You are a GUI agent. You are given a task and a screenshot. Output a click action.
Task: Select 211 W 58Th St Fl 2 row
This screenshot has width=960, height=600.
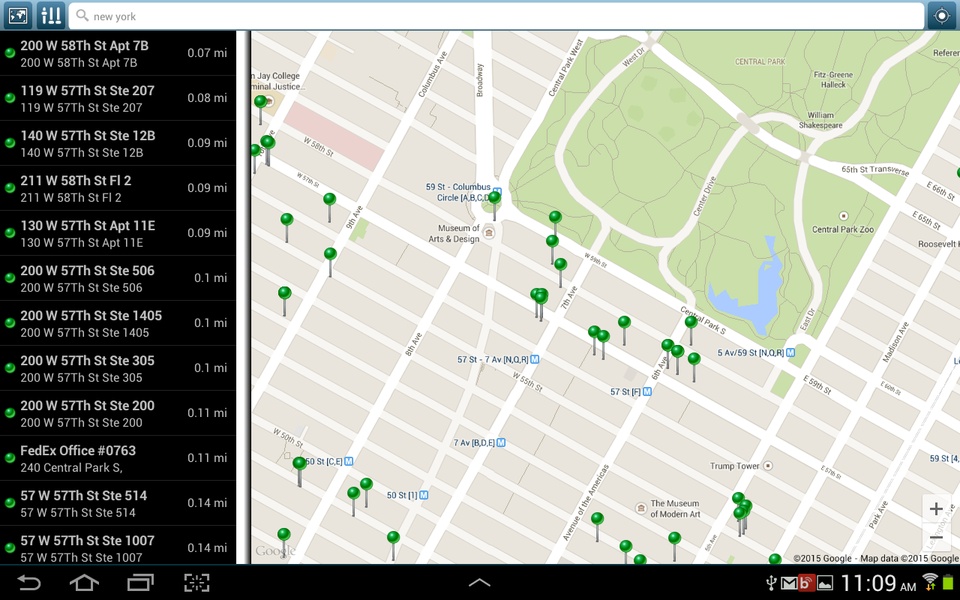coord(118,189)
